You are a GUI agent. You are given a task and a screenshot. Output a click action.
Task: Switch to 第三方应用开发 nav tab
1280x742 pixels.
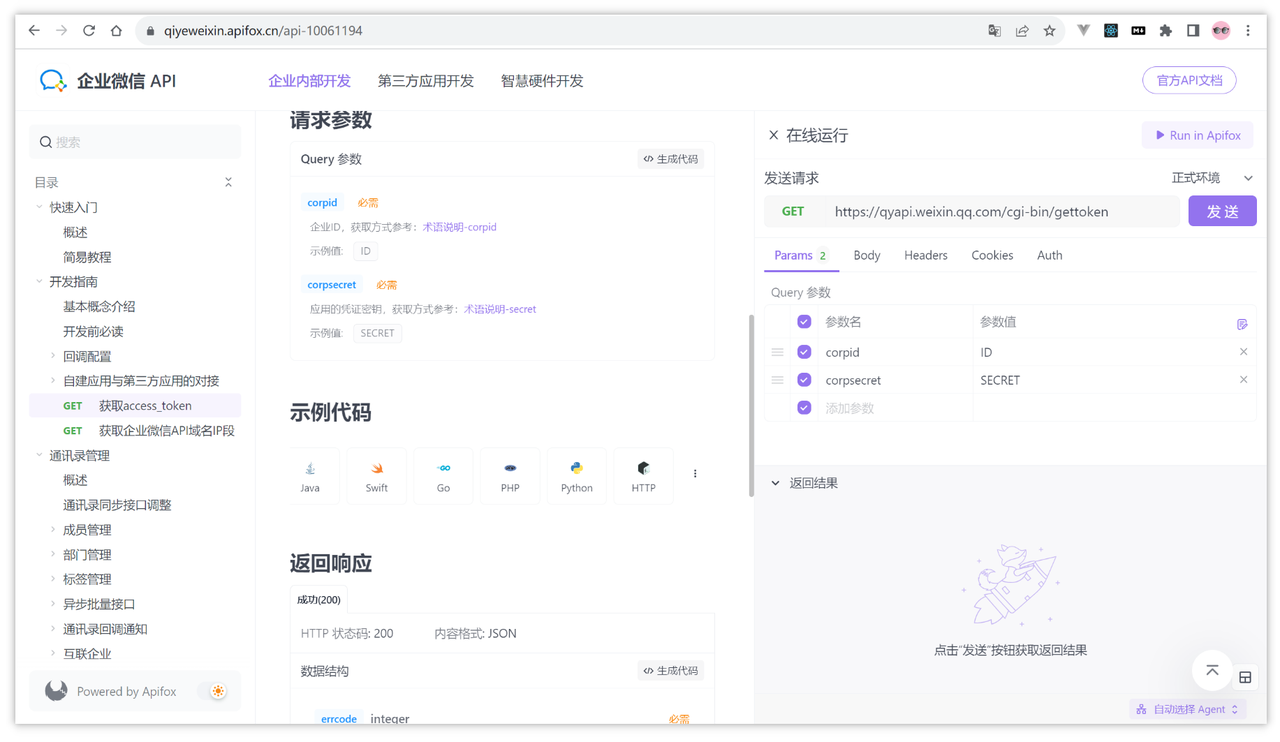pos(425,81)
